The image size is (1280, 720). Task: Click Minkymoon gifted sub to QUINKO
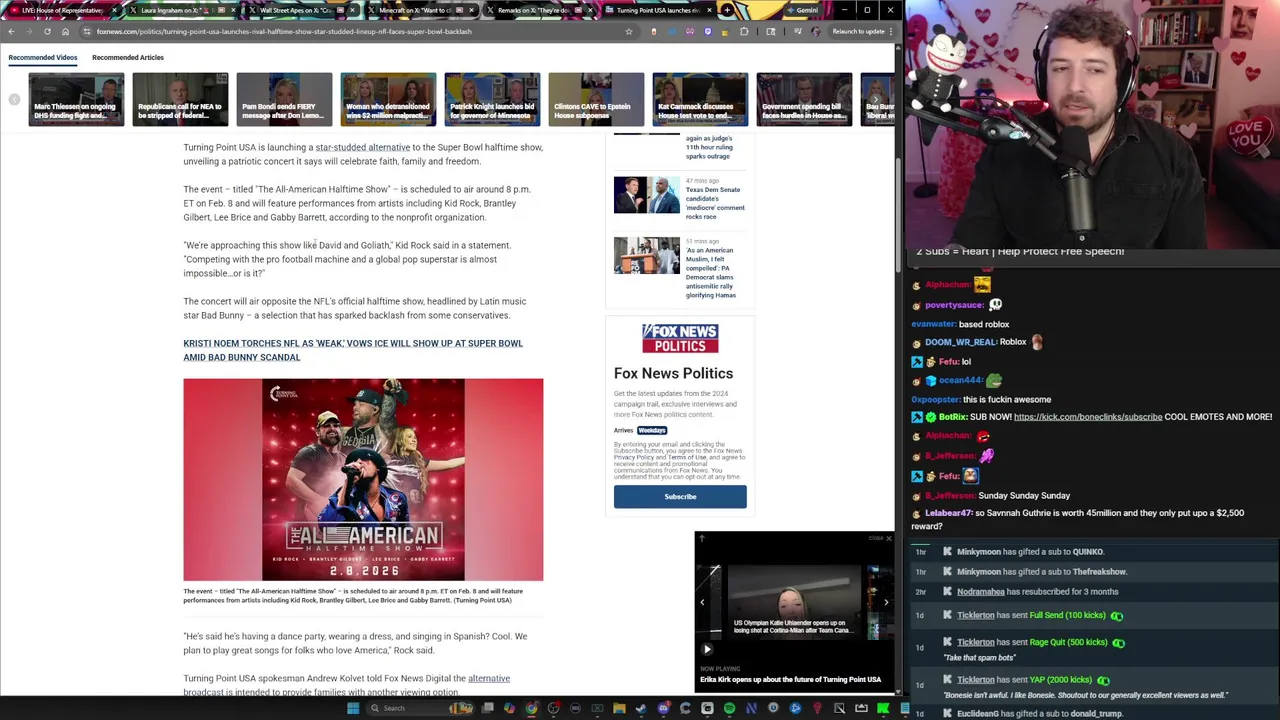(x=1030, y=552)
